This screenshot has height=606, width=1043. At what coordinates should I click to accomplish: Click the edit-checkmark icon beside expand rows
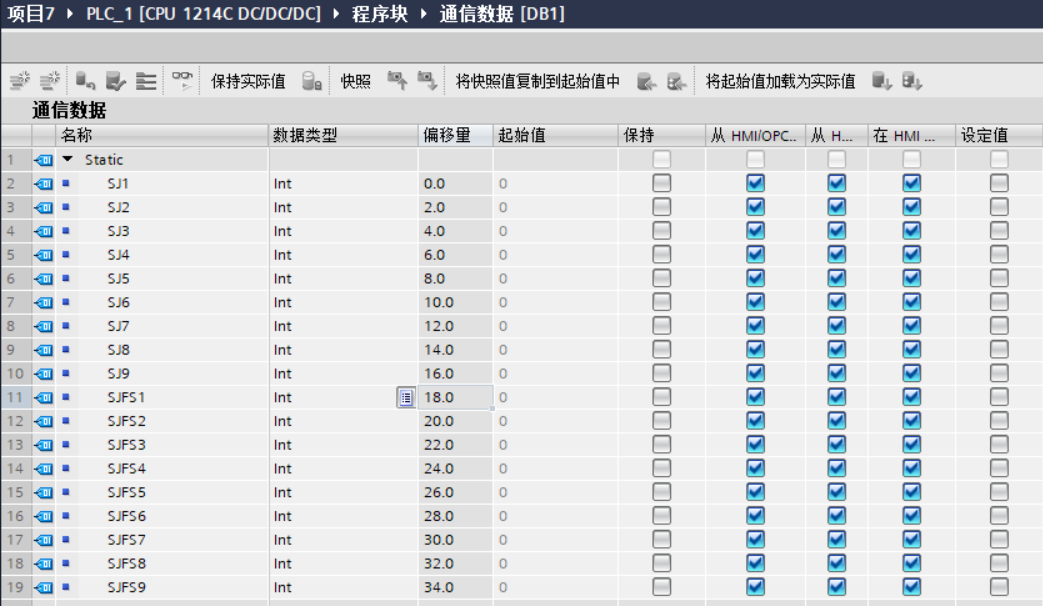116,81
